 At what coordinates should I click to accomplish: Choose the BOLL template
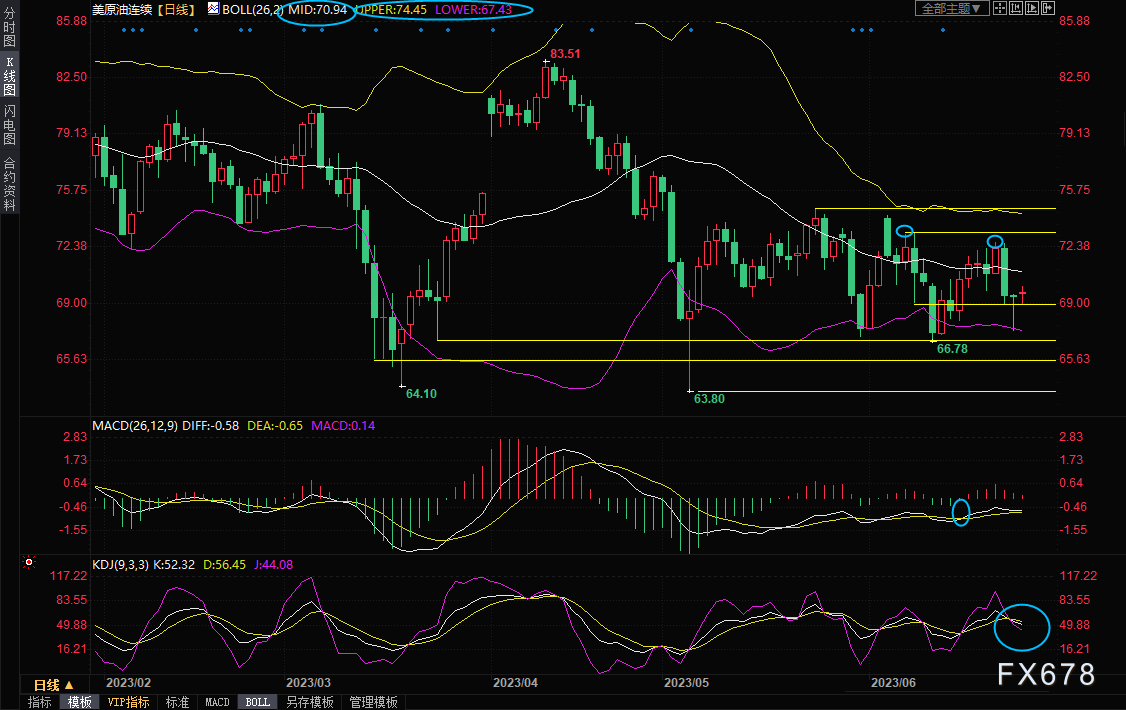257,702
